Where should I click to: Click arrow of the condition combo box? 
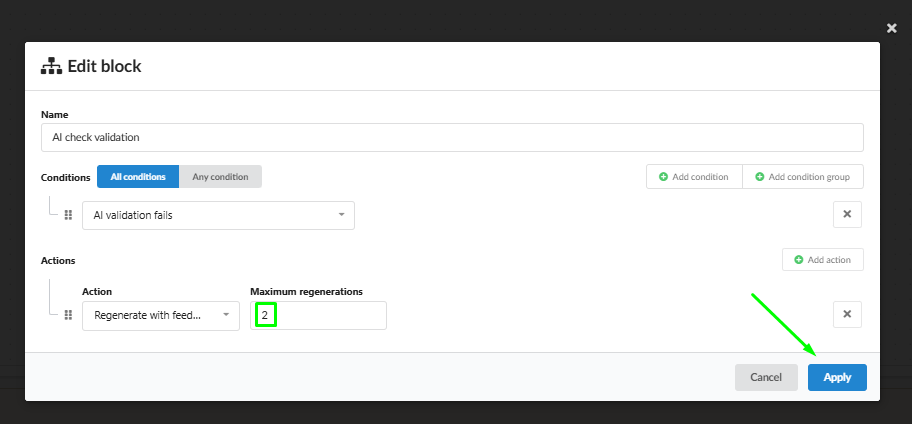point(341,215)
